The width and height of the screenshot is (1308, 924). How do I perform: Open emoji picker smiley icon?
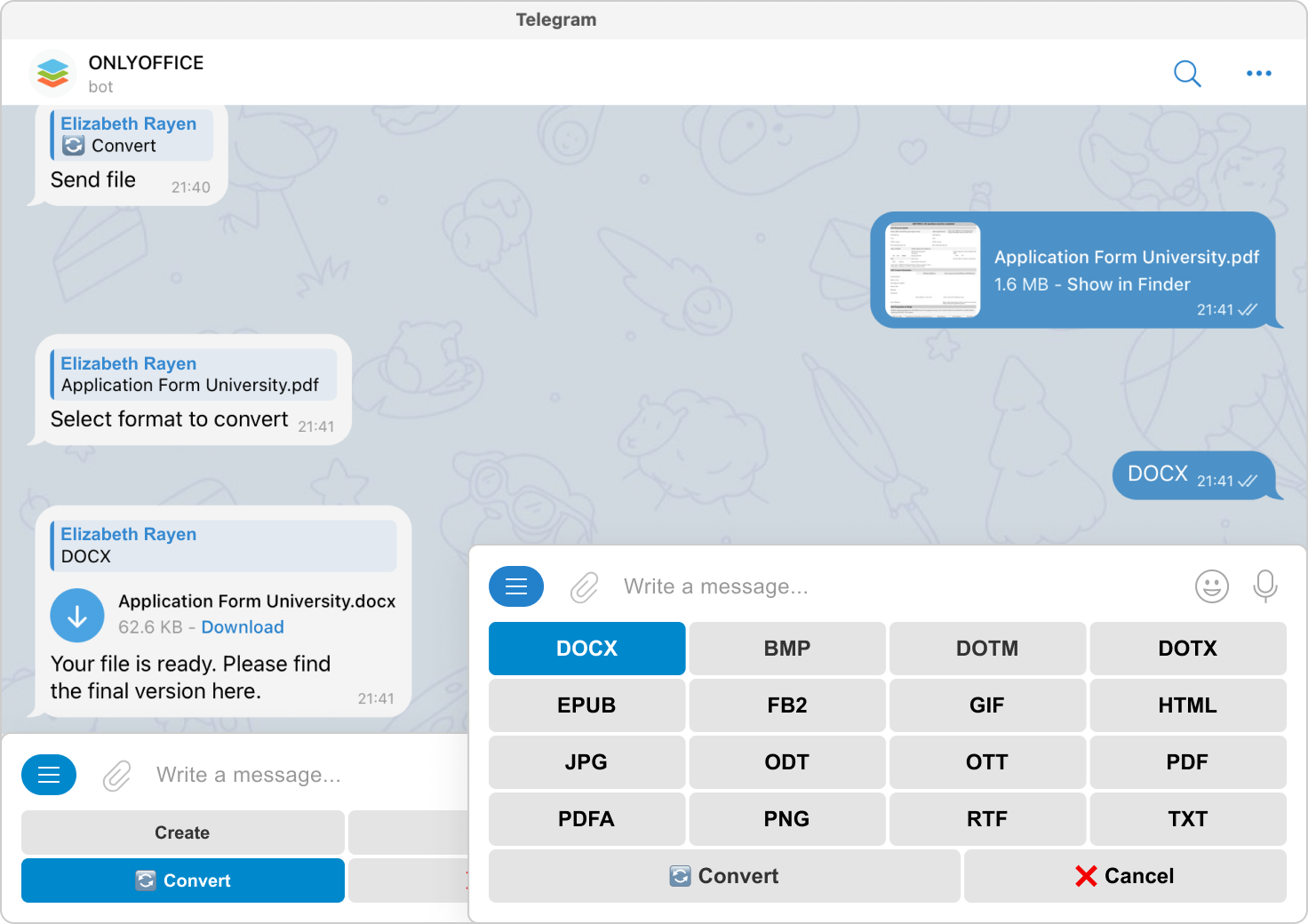[x=1212, y=586]
